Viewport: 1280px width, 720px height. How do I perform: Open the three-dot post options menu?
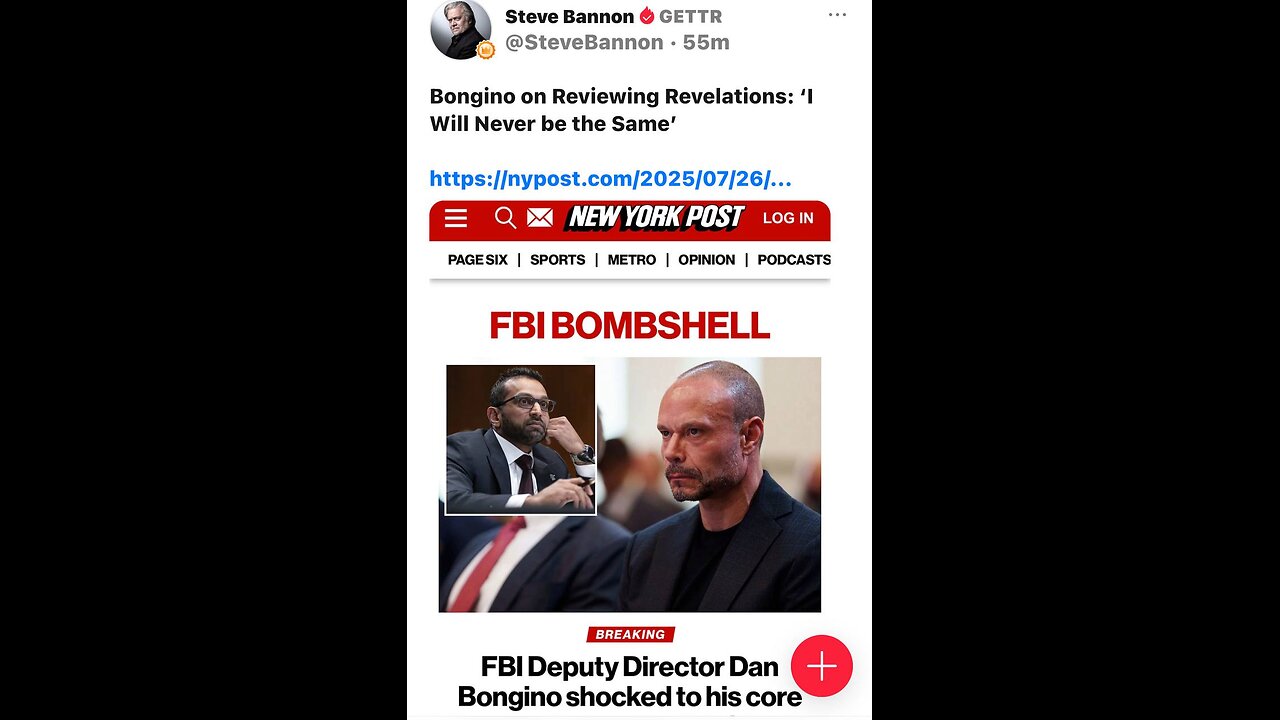pos(837,15)
